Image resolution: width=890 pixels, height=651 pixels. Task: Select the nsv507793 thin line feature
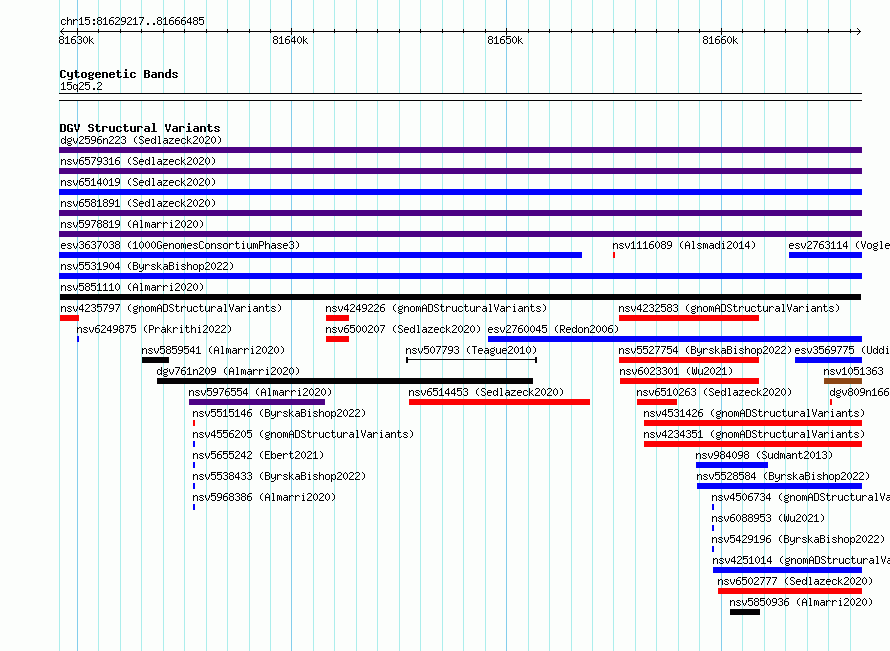coord(472,360)
